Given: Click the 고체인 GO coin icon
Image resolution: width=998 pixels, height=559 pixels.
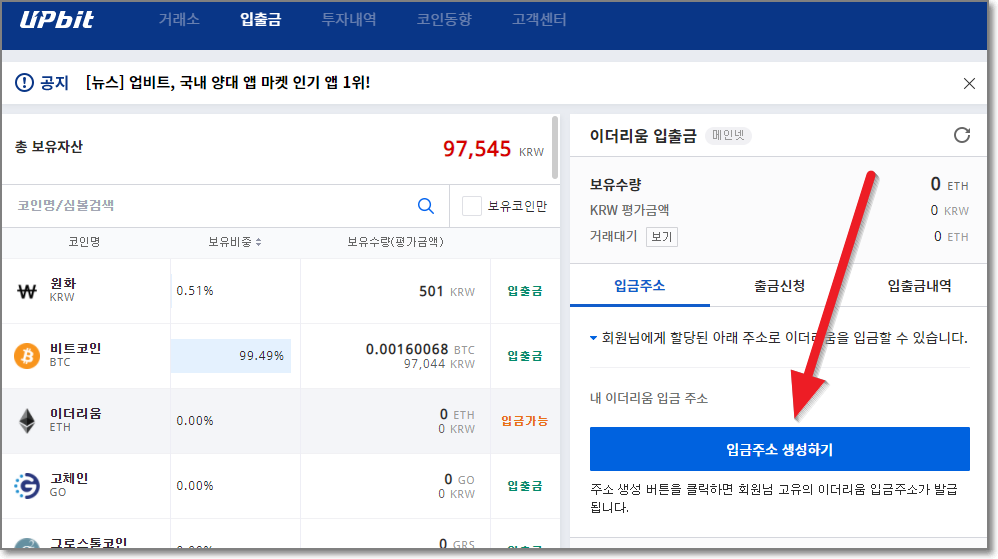Looking at the screenshot, I should 27,486.
